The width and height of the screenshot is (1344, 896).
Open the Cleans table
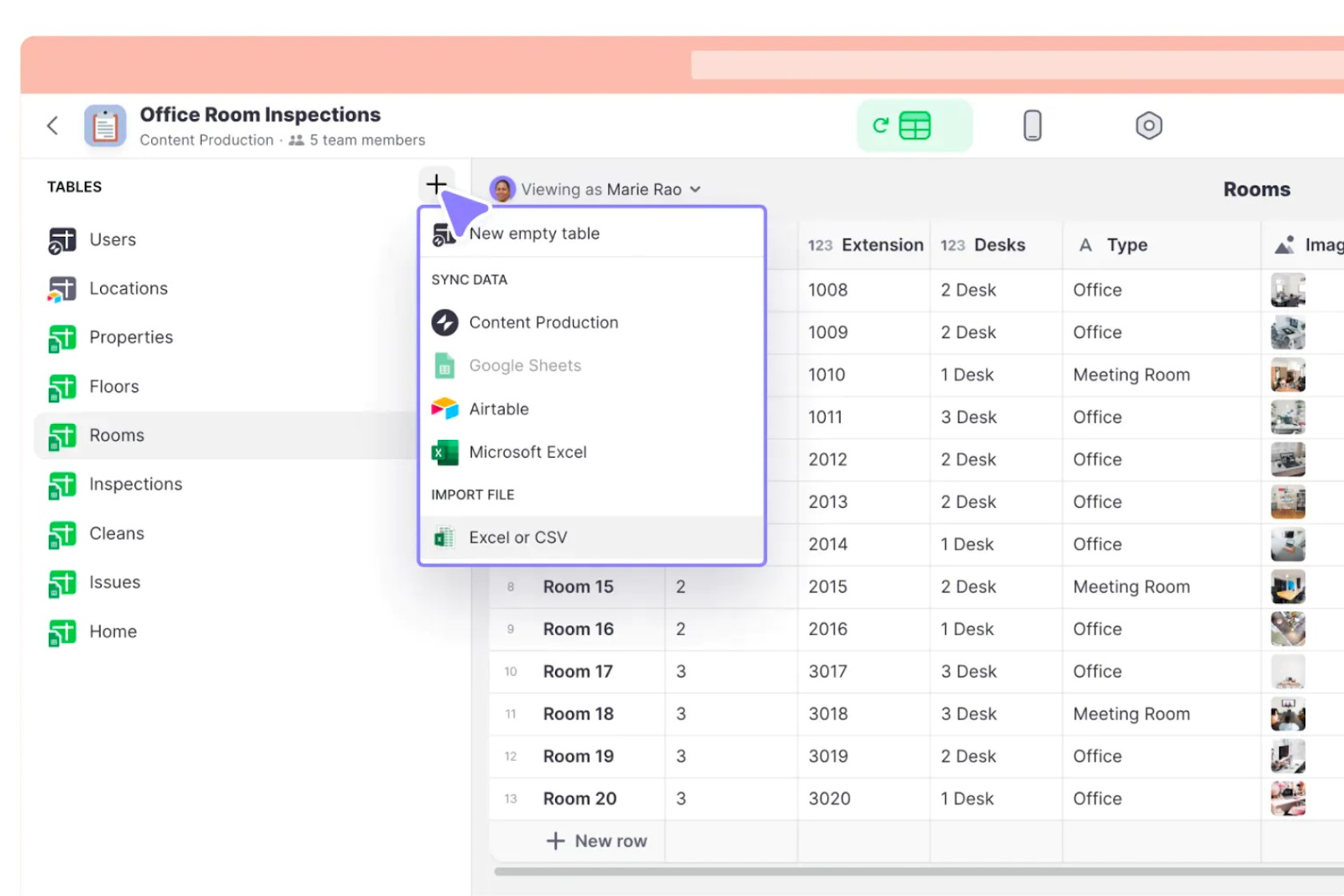pyautogui.click(x=227, y=534)
